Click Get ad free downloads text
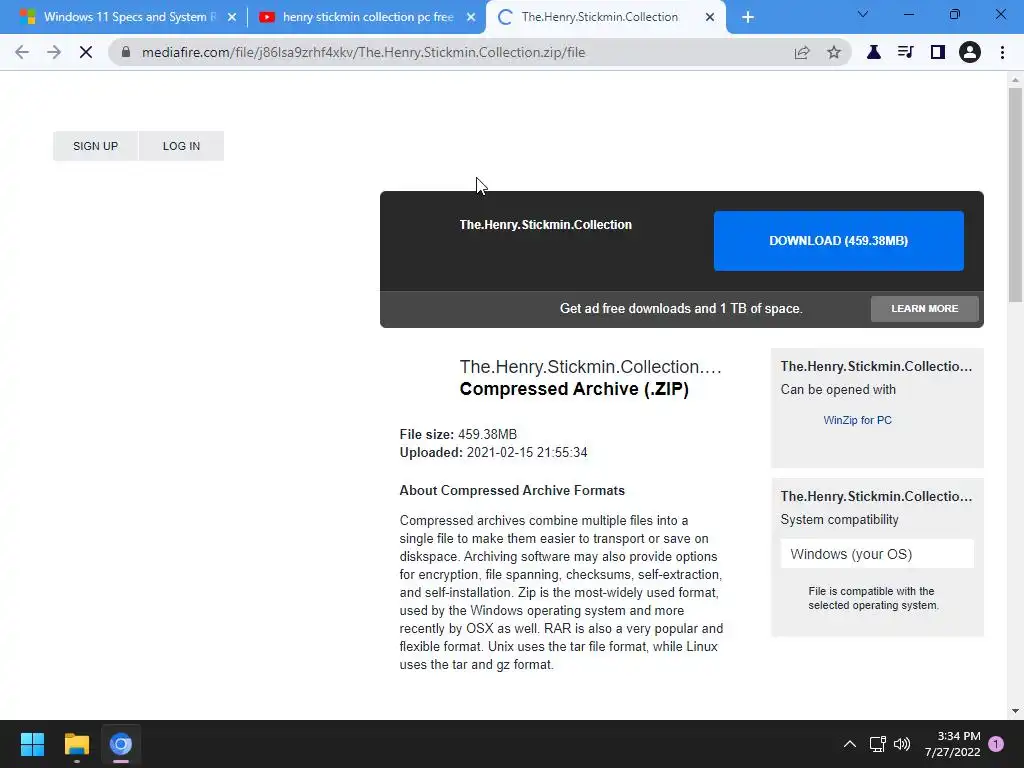1024x768 pixels. coord(681,309)
